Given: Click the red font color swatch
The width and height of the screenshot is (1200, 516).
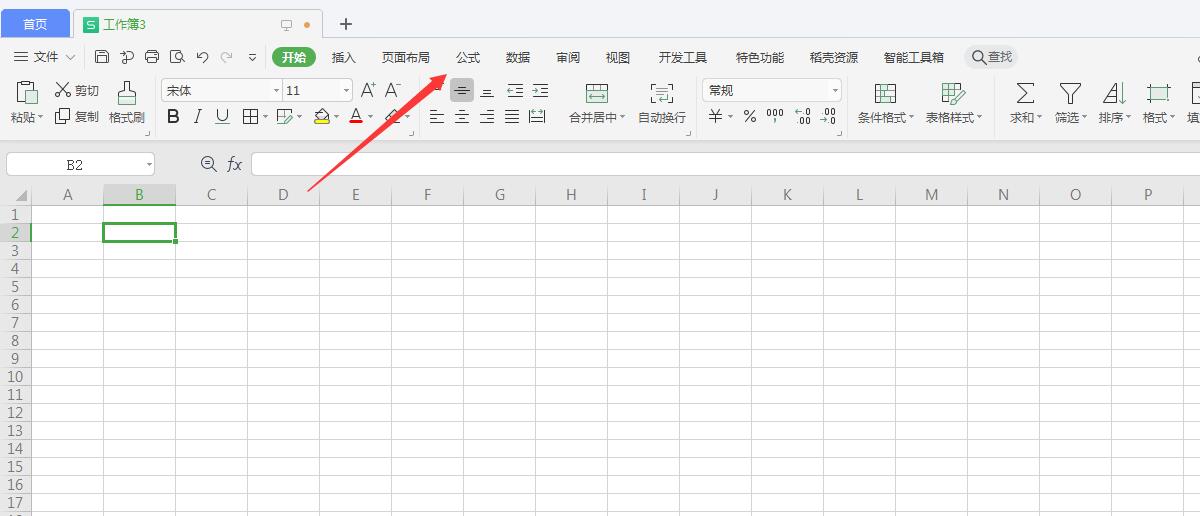Looking at the screenshot, I should [356, 117].
